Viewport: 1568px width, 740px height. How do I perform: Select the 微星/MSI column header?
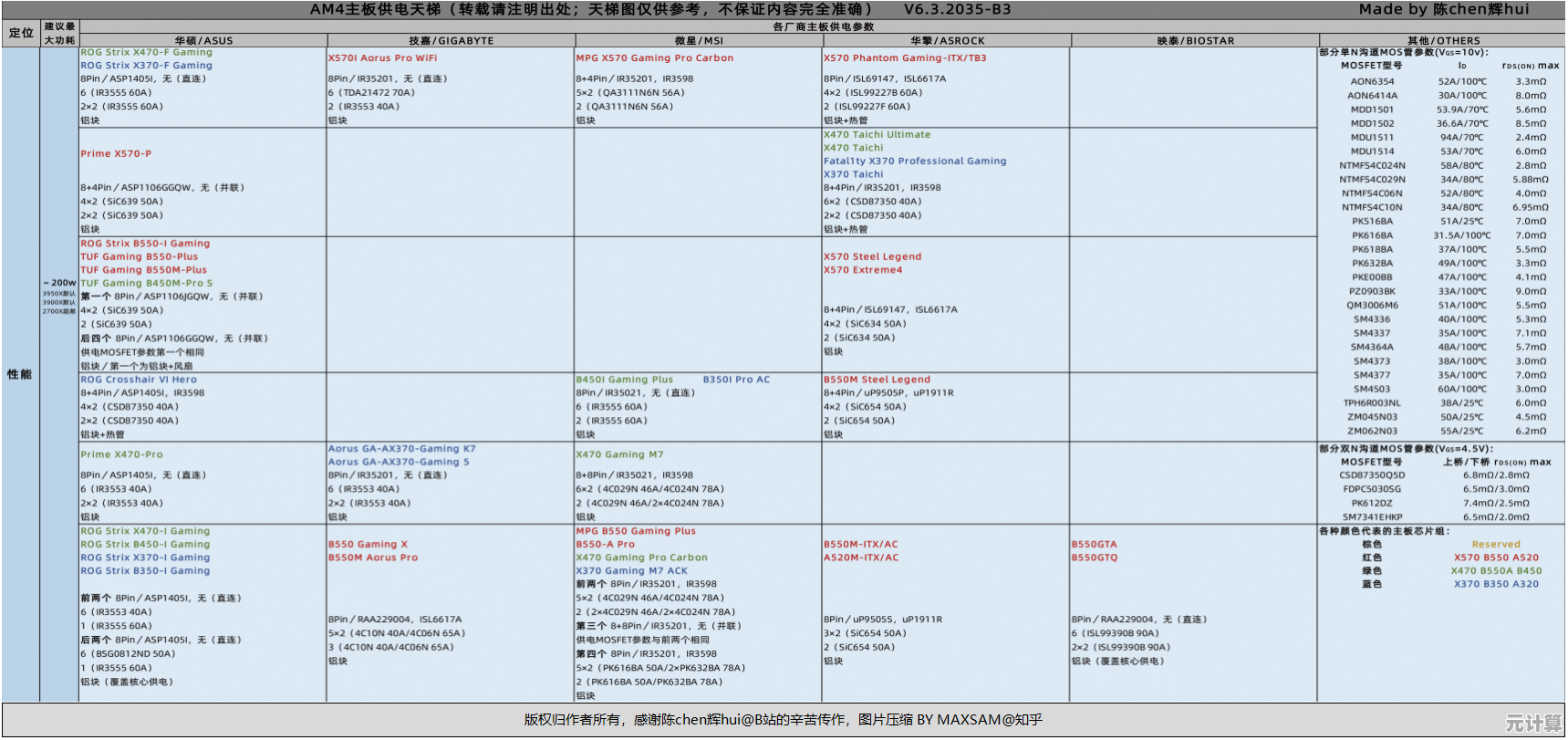[x=698, y=41]
